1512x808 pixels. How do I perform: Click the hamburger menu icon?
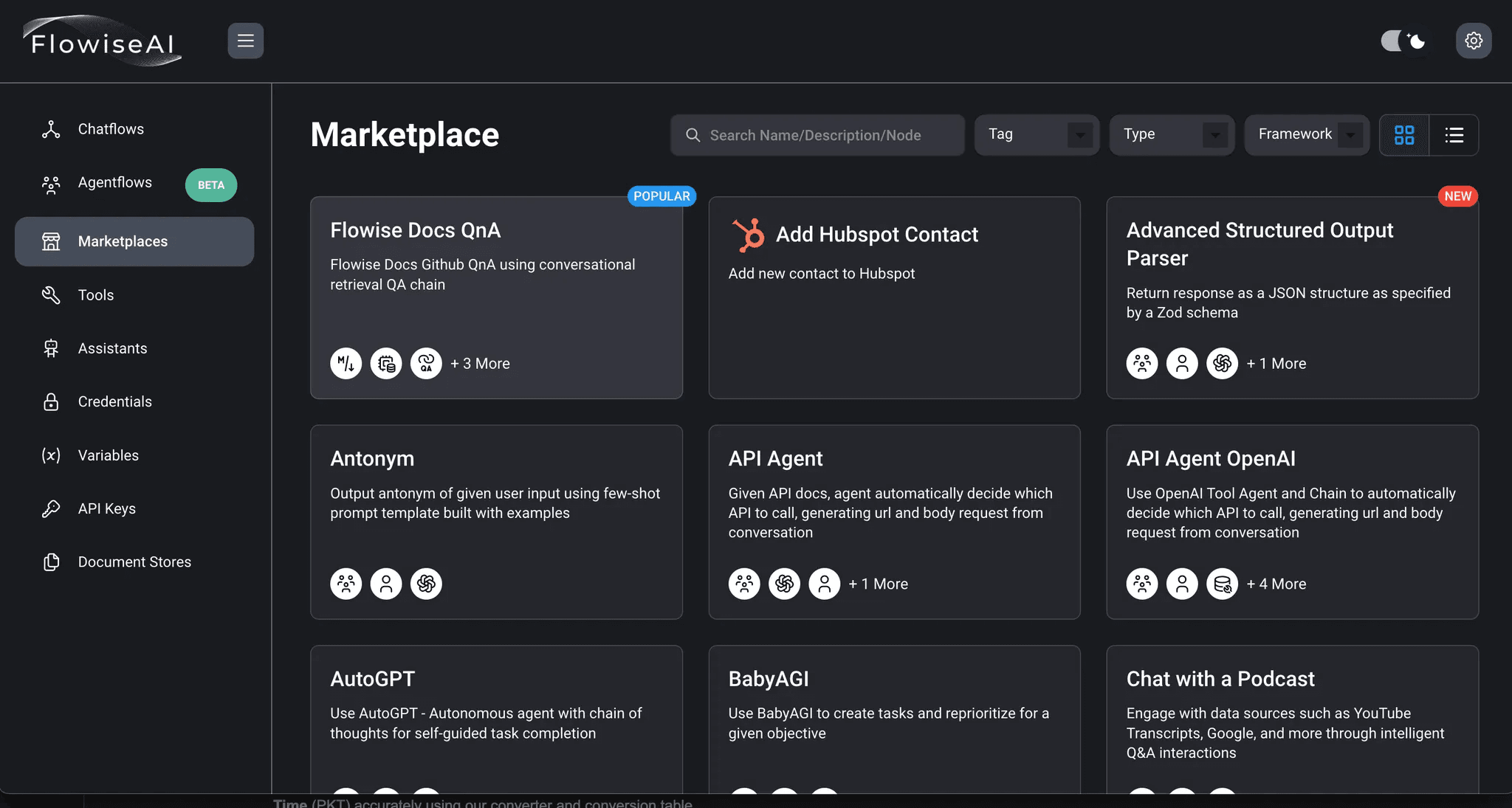click(x=245, y=41)
